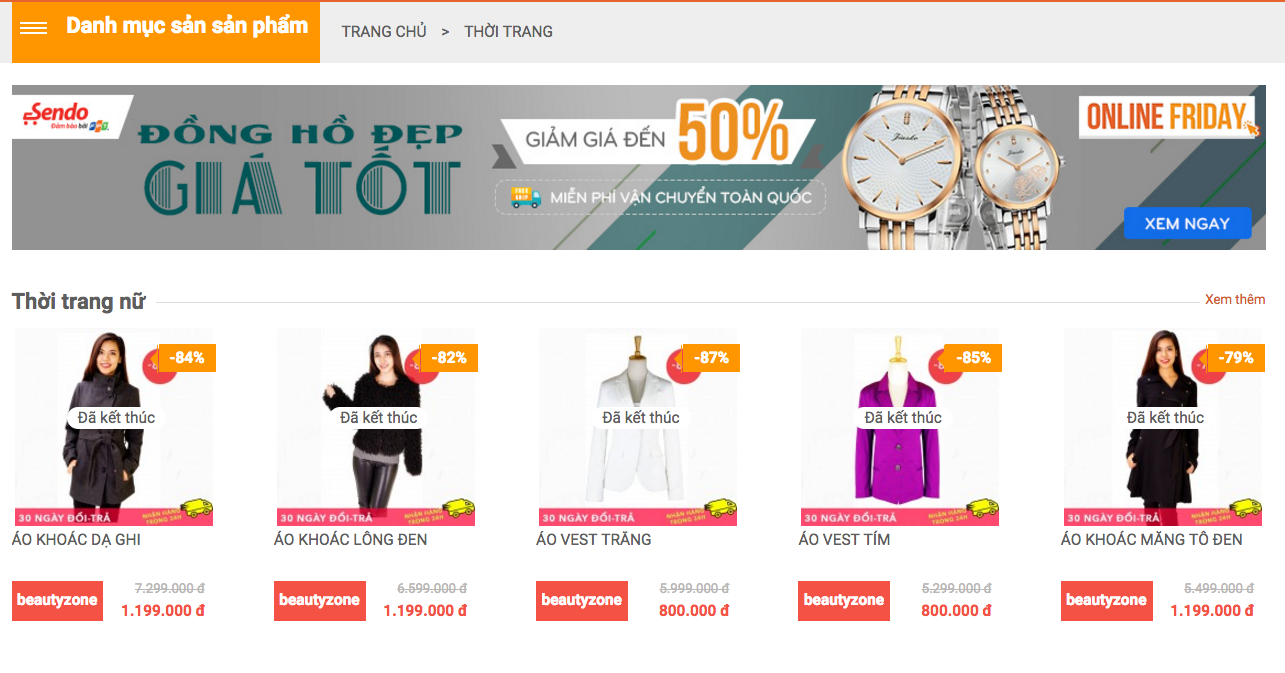
Task: Click beautyzone logo under Áo Vest Tím
Action: [844, 601]
